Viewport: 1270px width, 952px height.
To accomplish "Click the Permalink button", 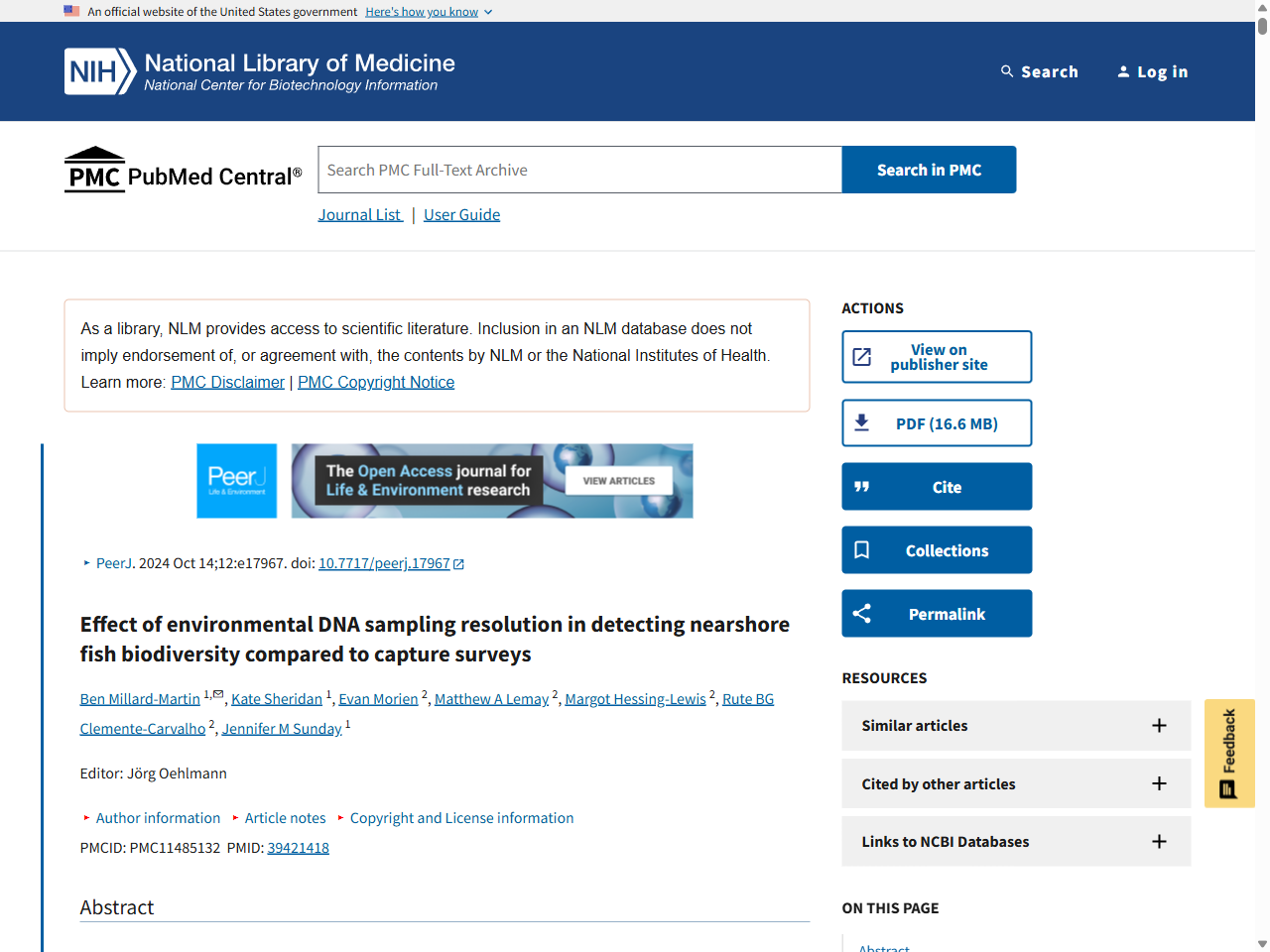I will [x=937, y=614].
